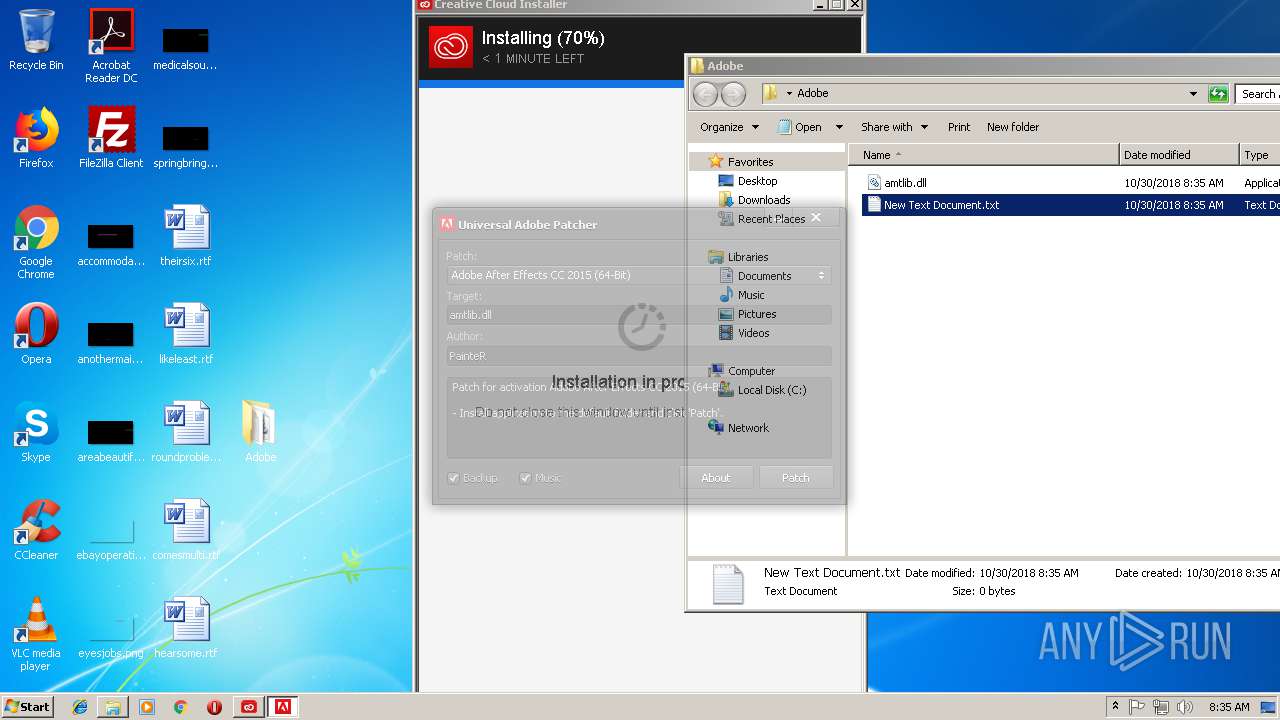Open the Recycle Bin desktop icon
The width and height of the screenshot is (1280, 720).
tap(36, 41)
